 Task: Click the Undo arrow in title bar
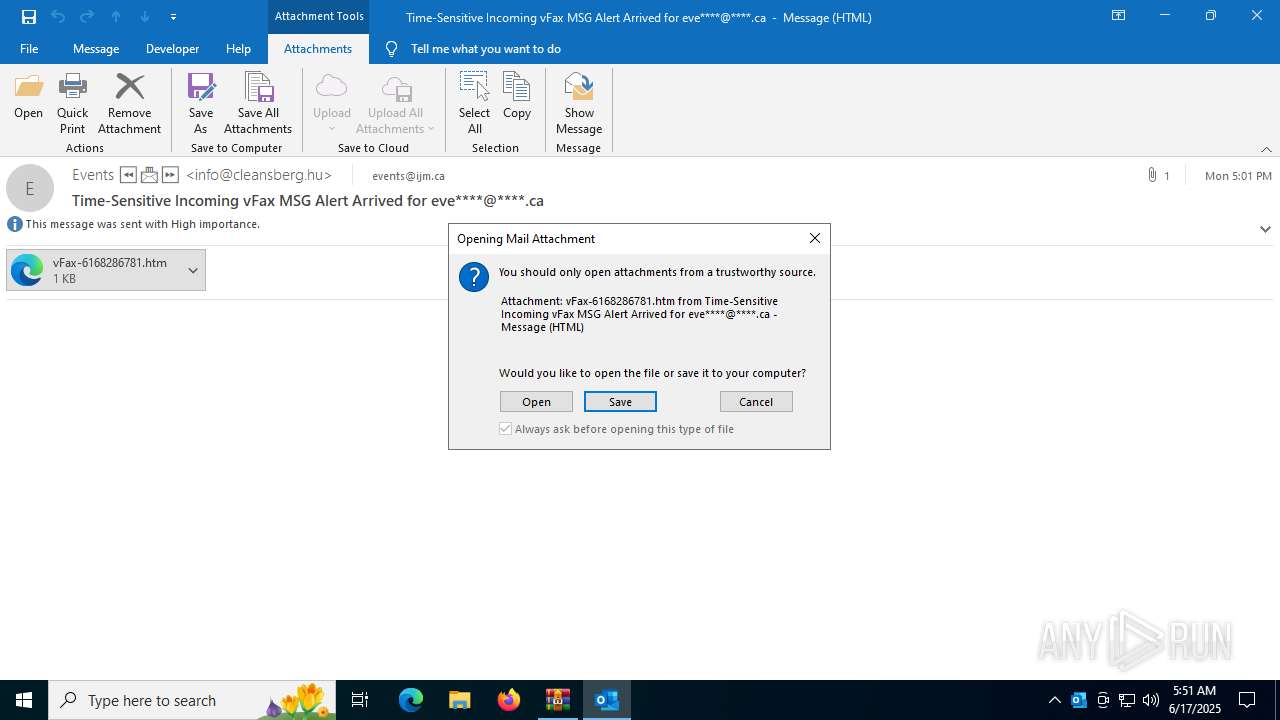[58, 16]
